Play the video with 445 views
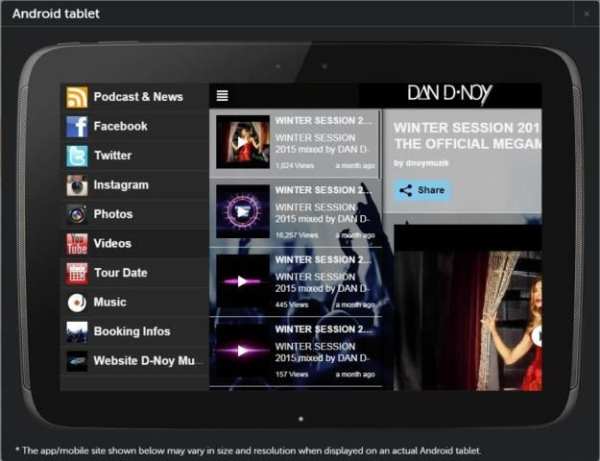 (x=243, y=282)
